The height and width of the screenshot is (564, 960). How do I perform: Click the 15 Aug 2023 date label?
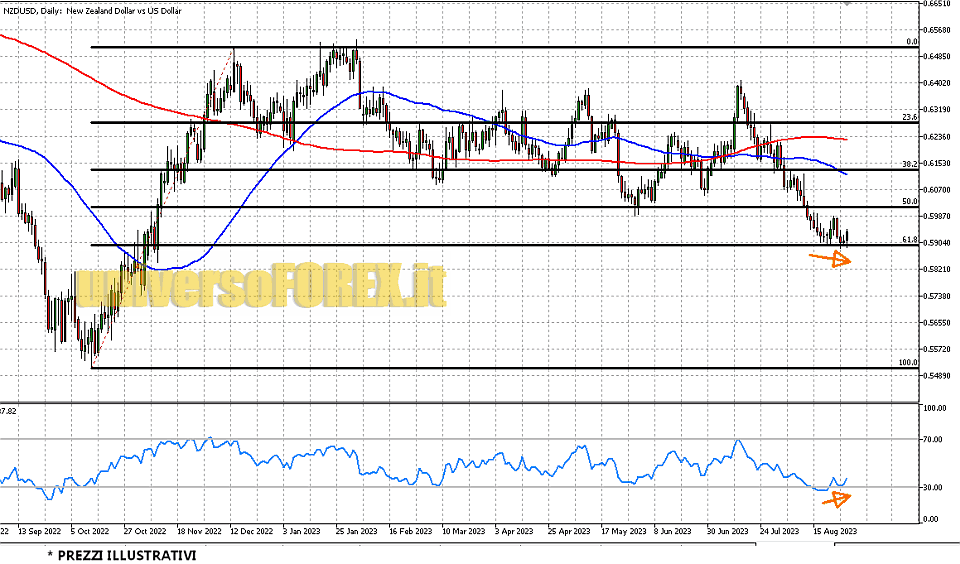(833, 531)
